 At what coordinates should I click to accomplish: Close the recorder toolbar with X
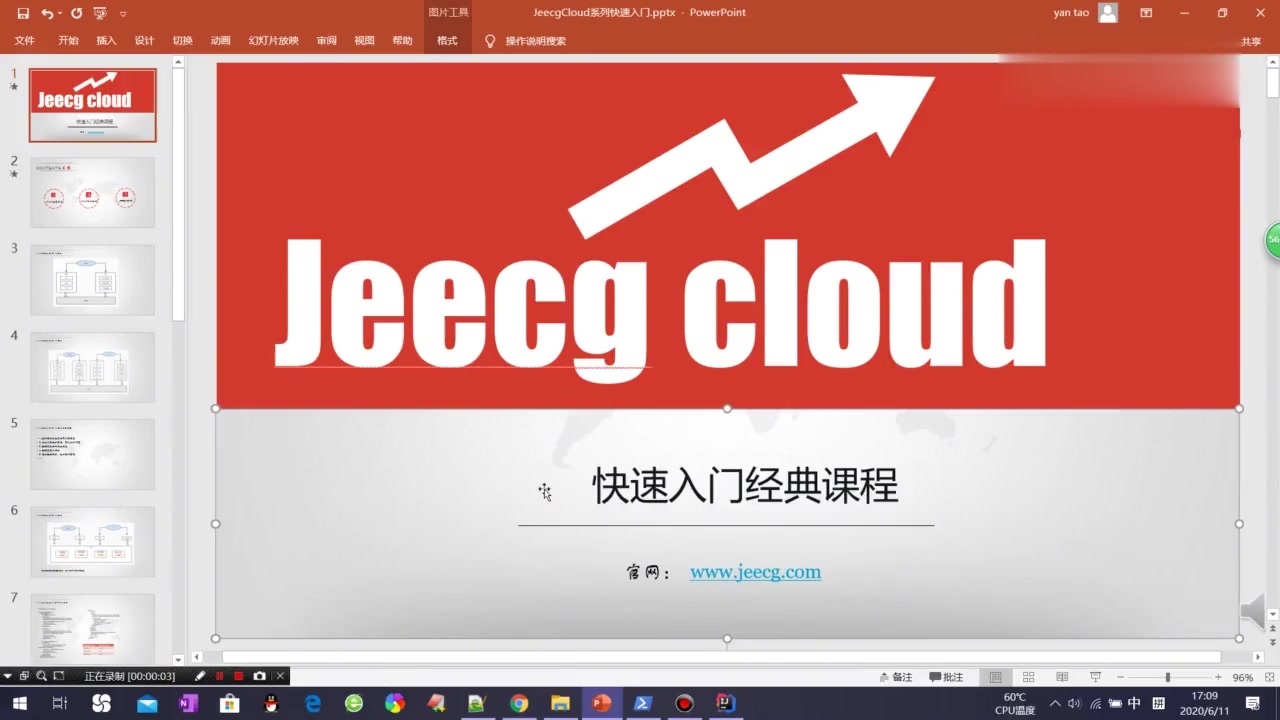point(280,676)
